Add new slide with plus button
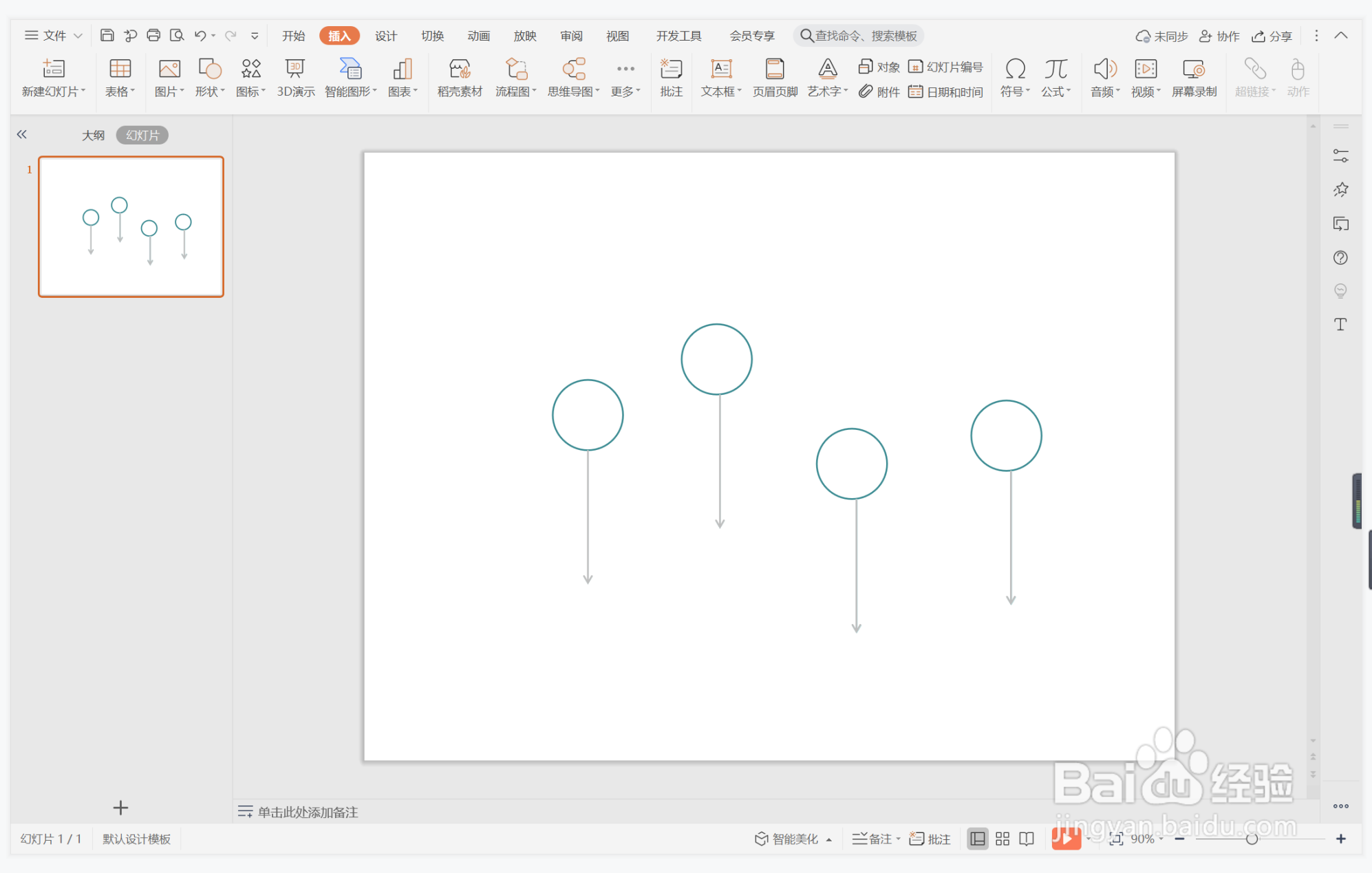This screenshot has width=1372, height=873. [x=120, y=808]
